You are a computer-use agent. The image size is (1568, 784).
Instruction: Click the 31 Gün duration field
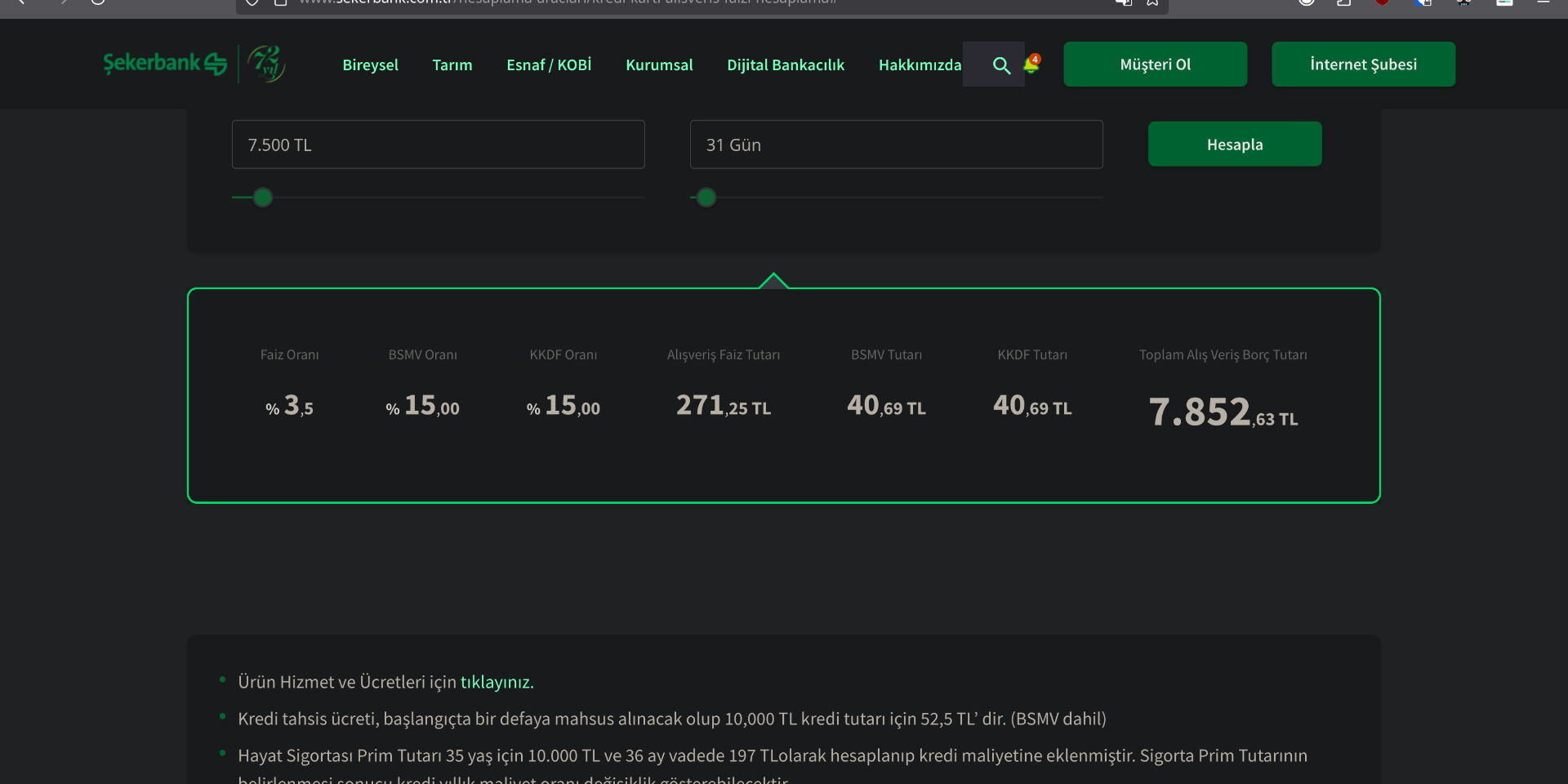pyautogui.click(x=897, y=145)
